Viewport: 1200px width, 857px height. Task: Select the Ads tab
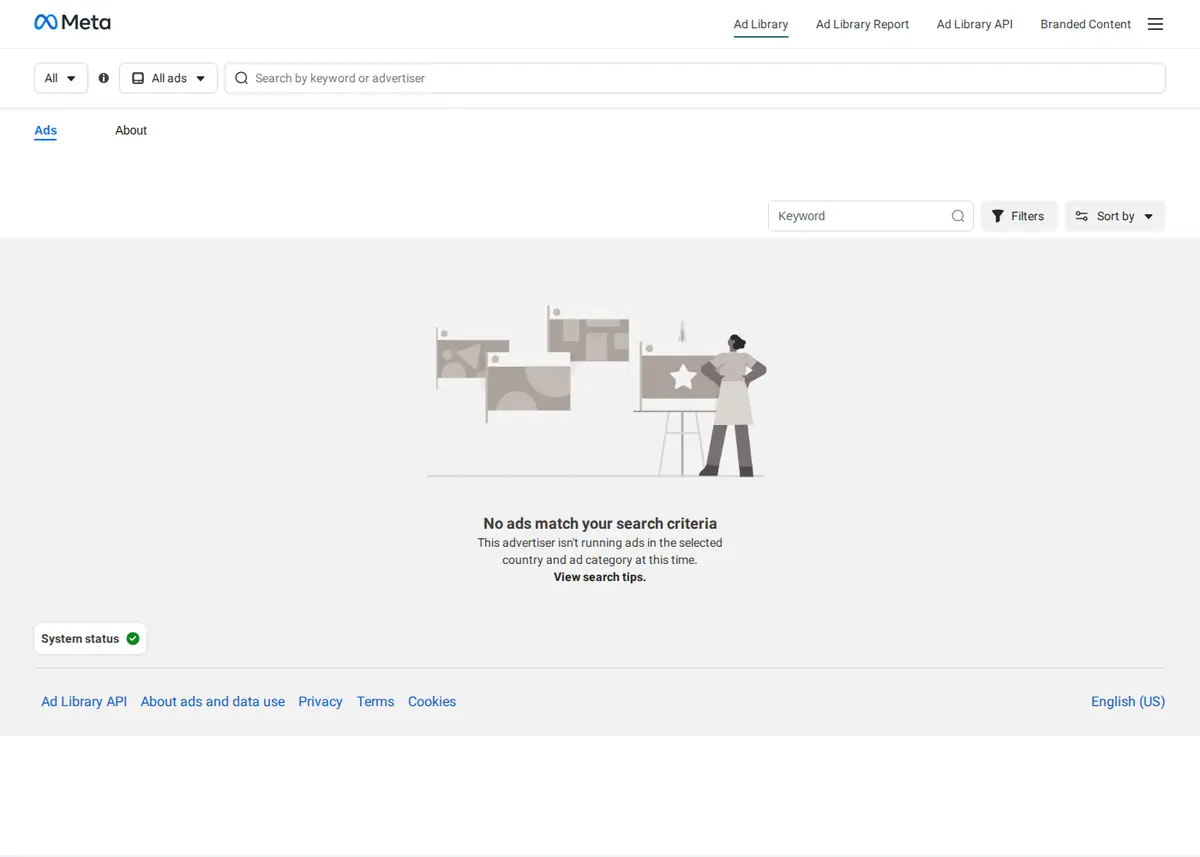coord(46,131)
